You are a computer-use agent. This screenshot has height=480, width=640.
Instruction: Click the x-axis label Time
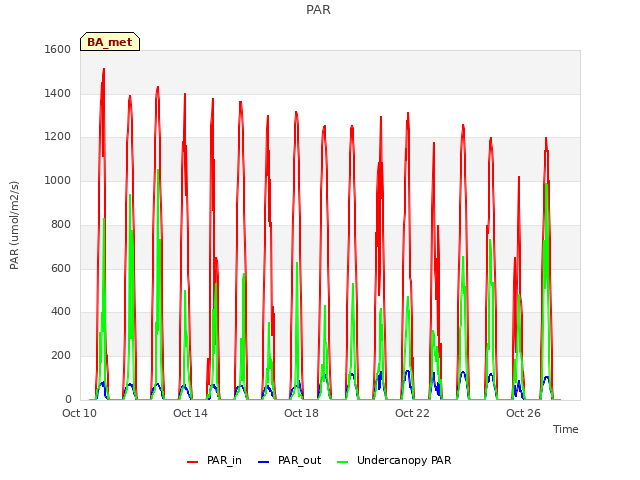565,429
